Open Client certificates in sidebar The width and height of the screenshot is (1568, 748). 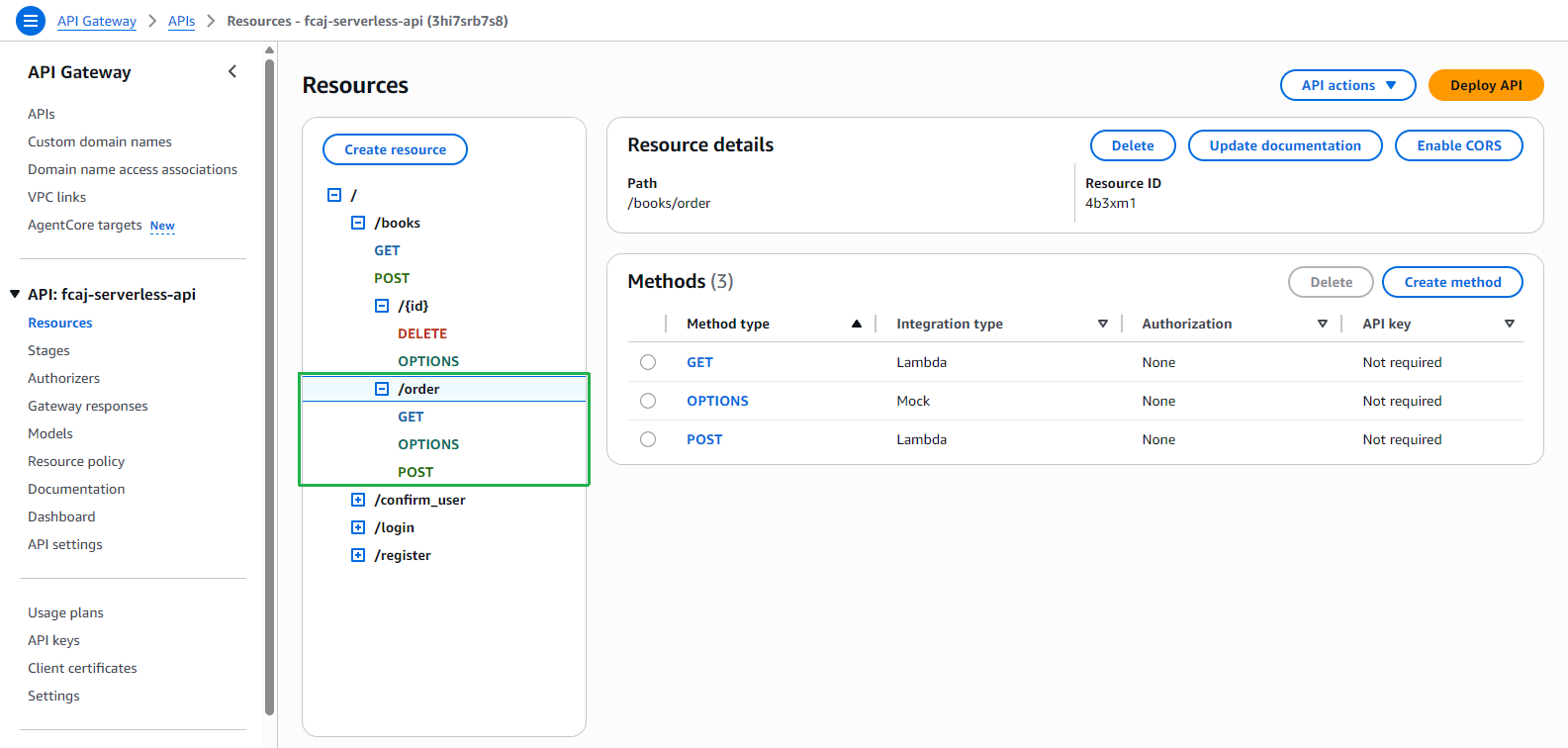(82, 668)
